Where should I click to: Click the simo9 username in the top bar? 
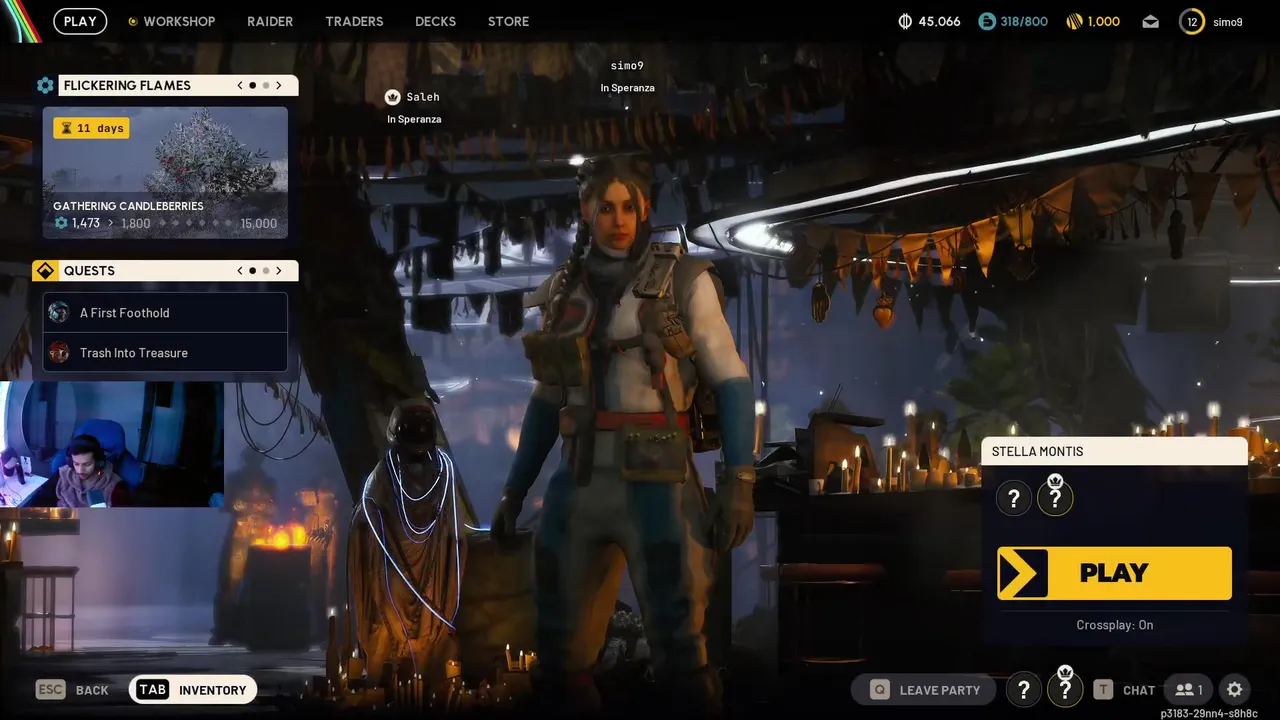point(1228,22)
